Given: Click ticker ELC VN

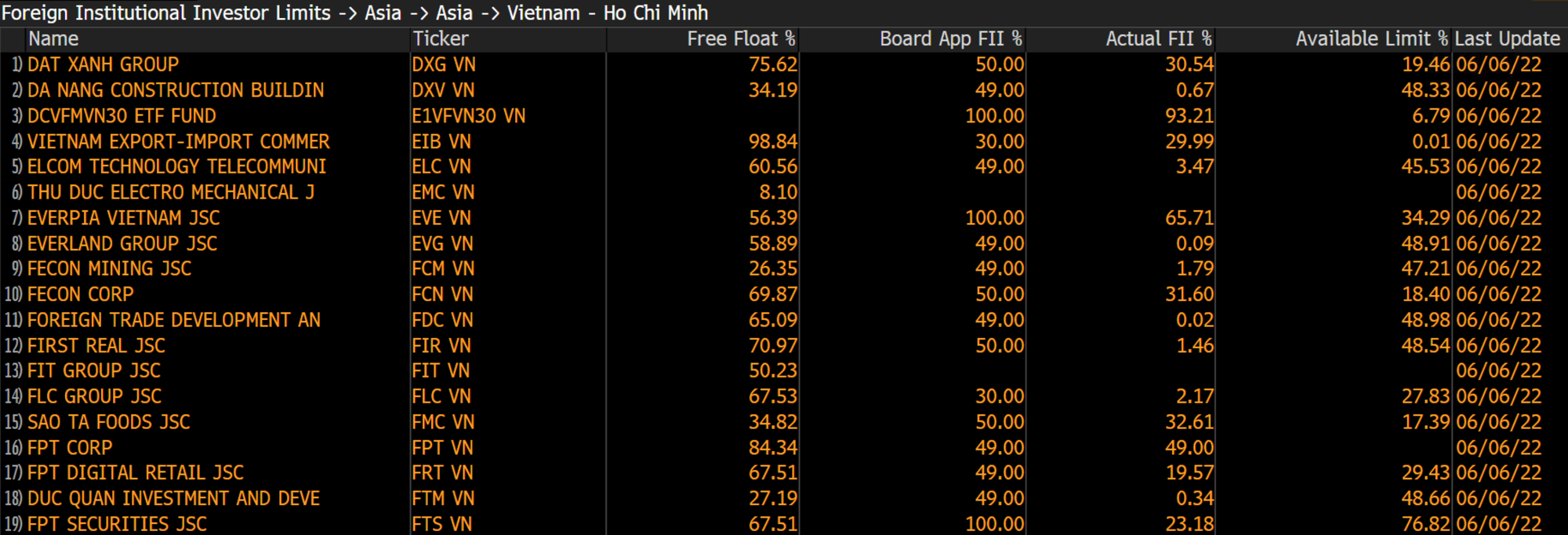Looking at the screenshot, I should [x=441, y=166].
